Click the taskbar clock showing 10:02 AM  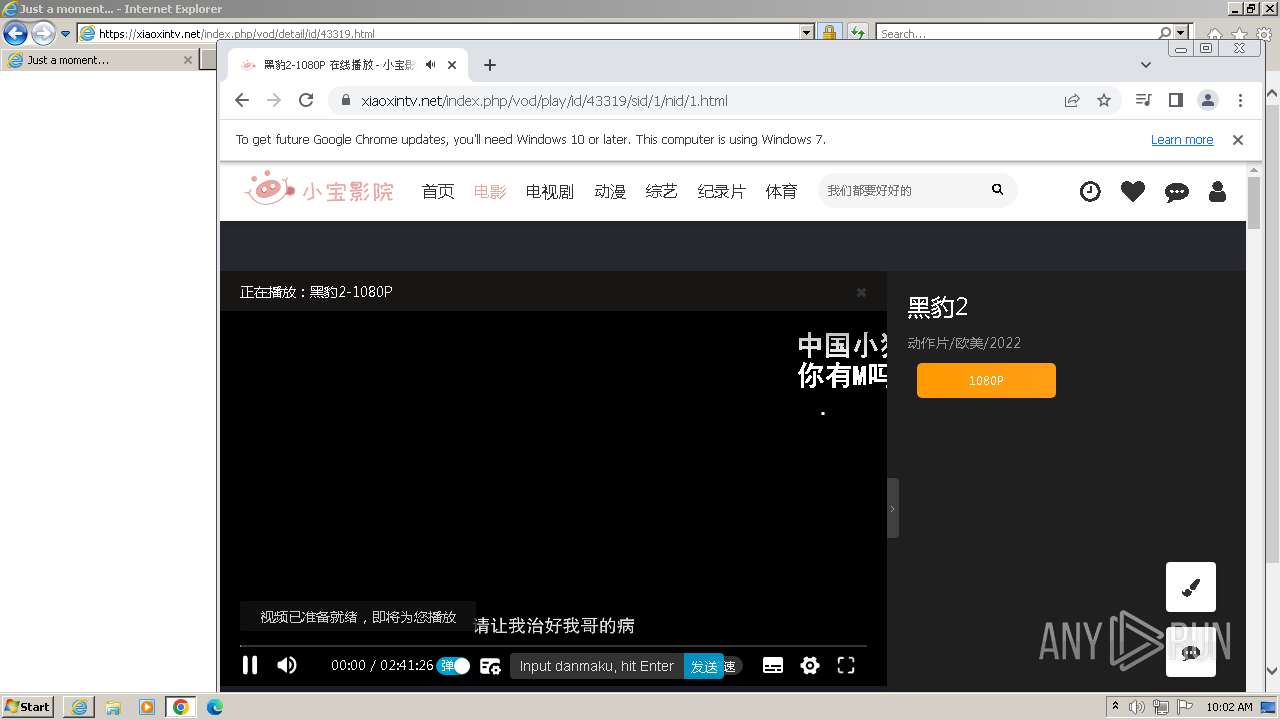[x=1229, y=707]
